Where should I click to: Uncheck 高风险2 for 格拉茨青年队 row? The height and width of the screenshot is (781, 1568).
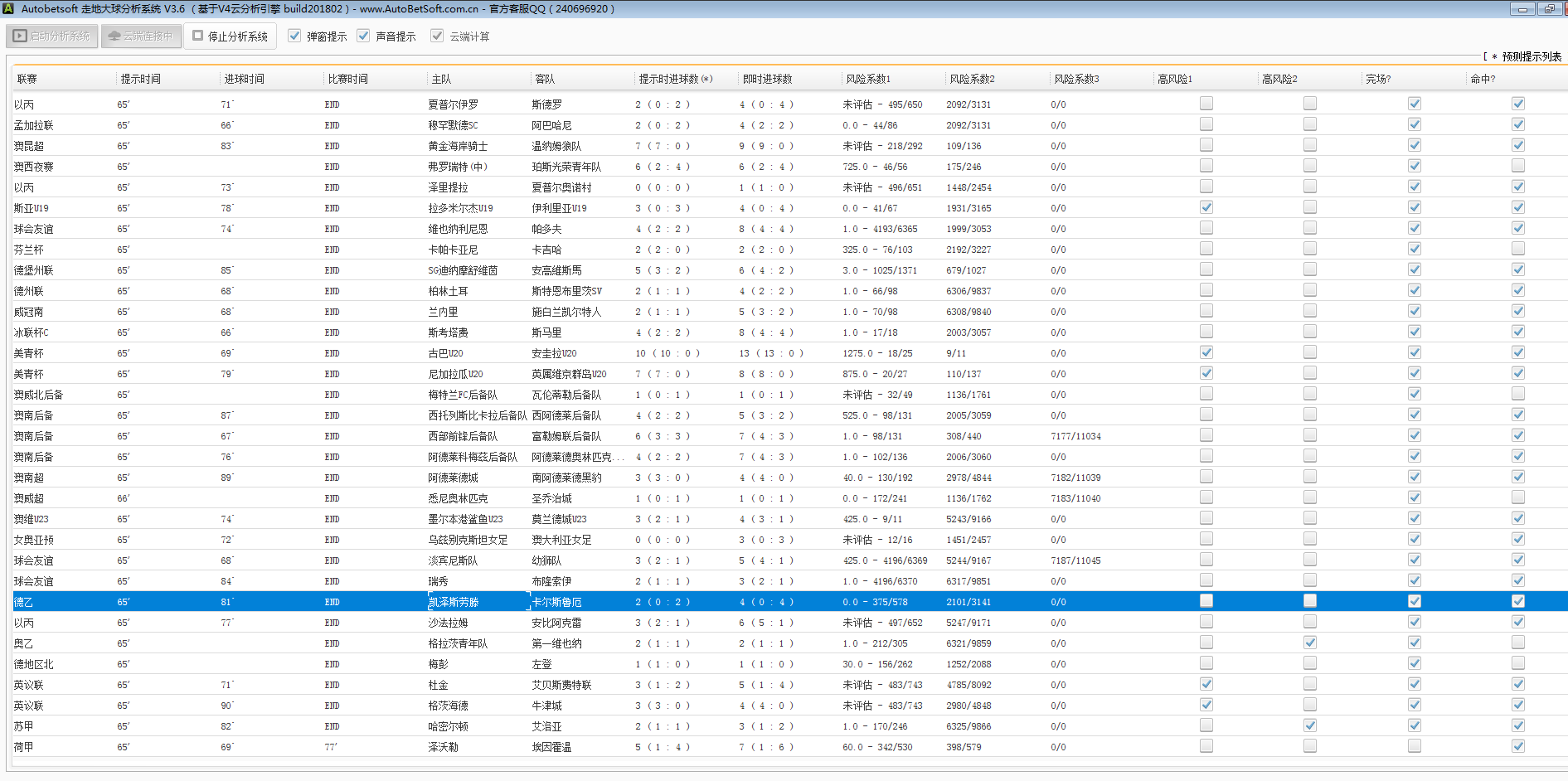coord(1310,643)
